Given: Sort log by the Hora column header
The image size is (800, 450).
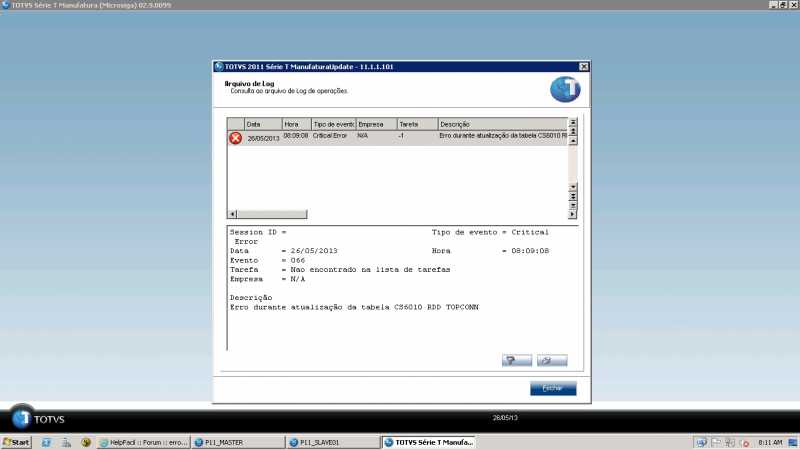Looking at the screenshot, I should [296, 124].
